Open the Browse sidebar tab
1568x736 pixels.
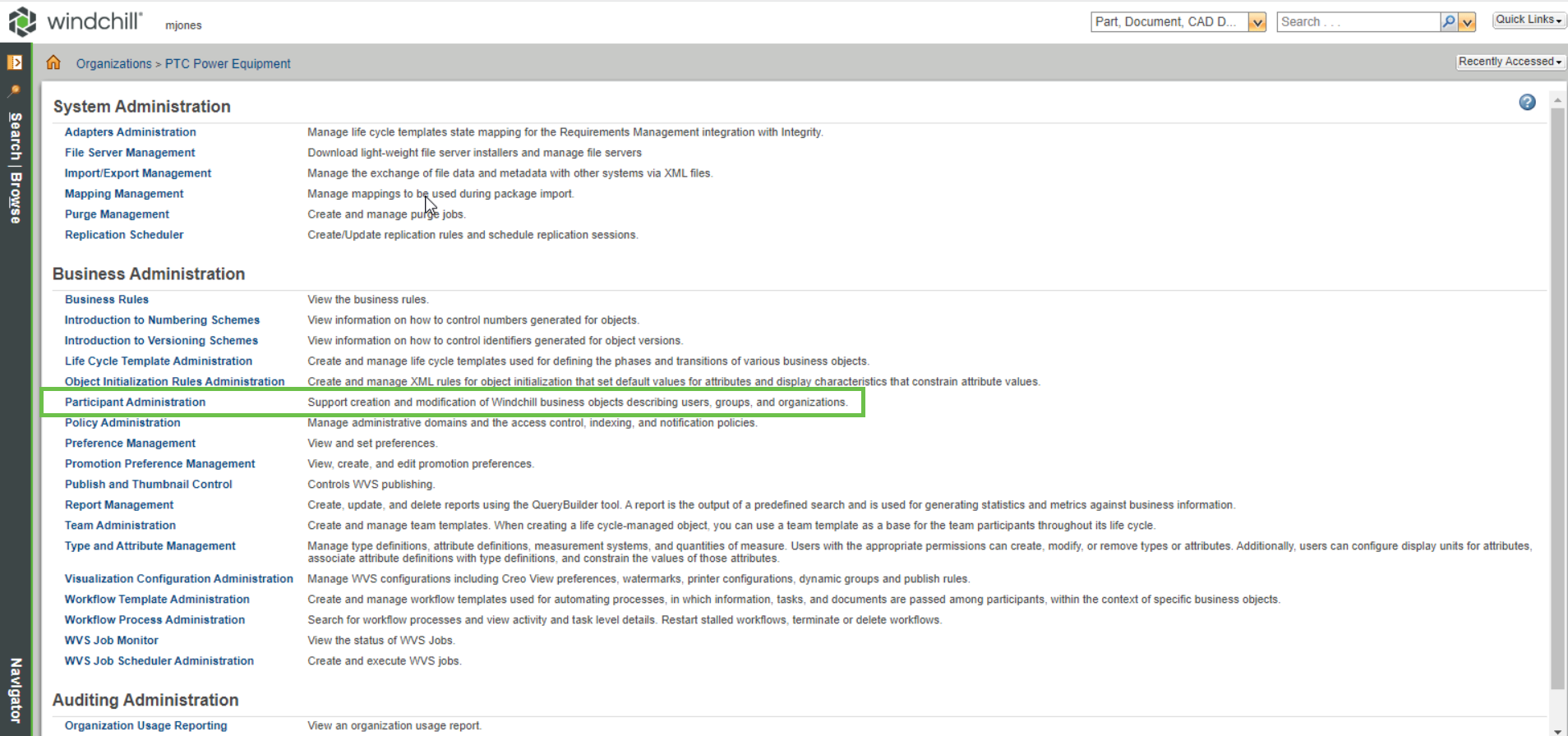click(x=16, y=198)
